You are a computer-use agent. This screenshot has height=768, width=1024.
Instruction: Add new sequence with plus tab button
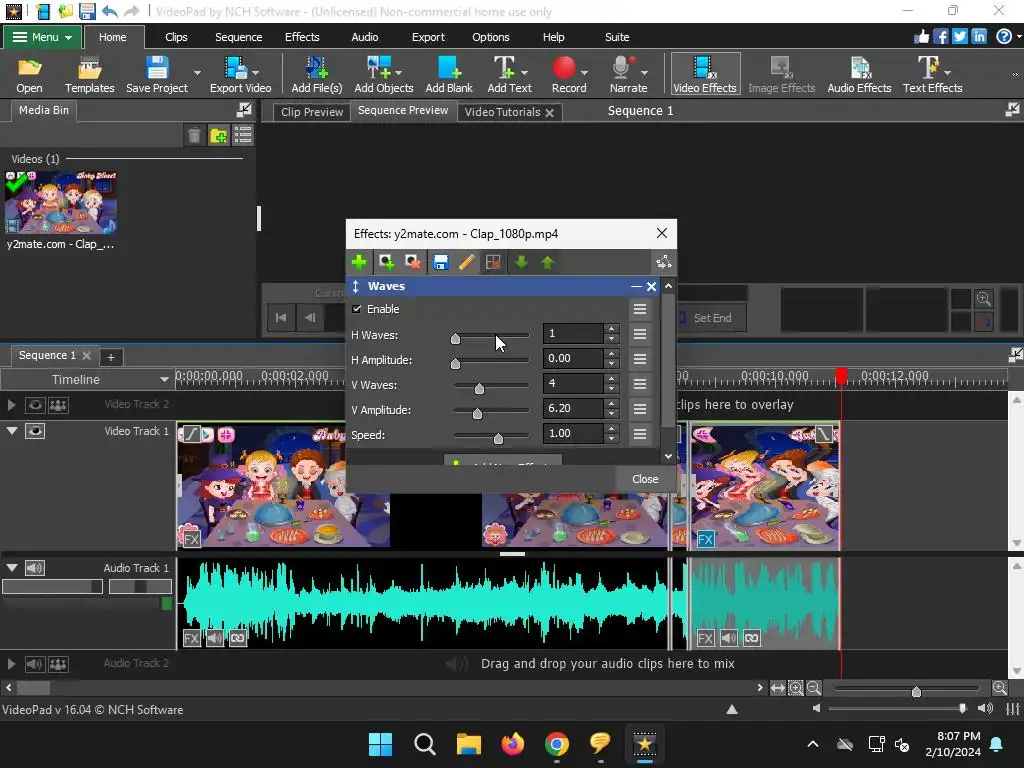[111, 357]
